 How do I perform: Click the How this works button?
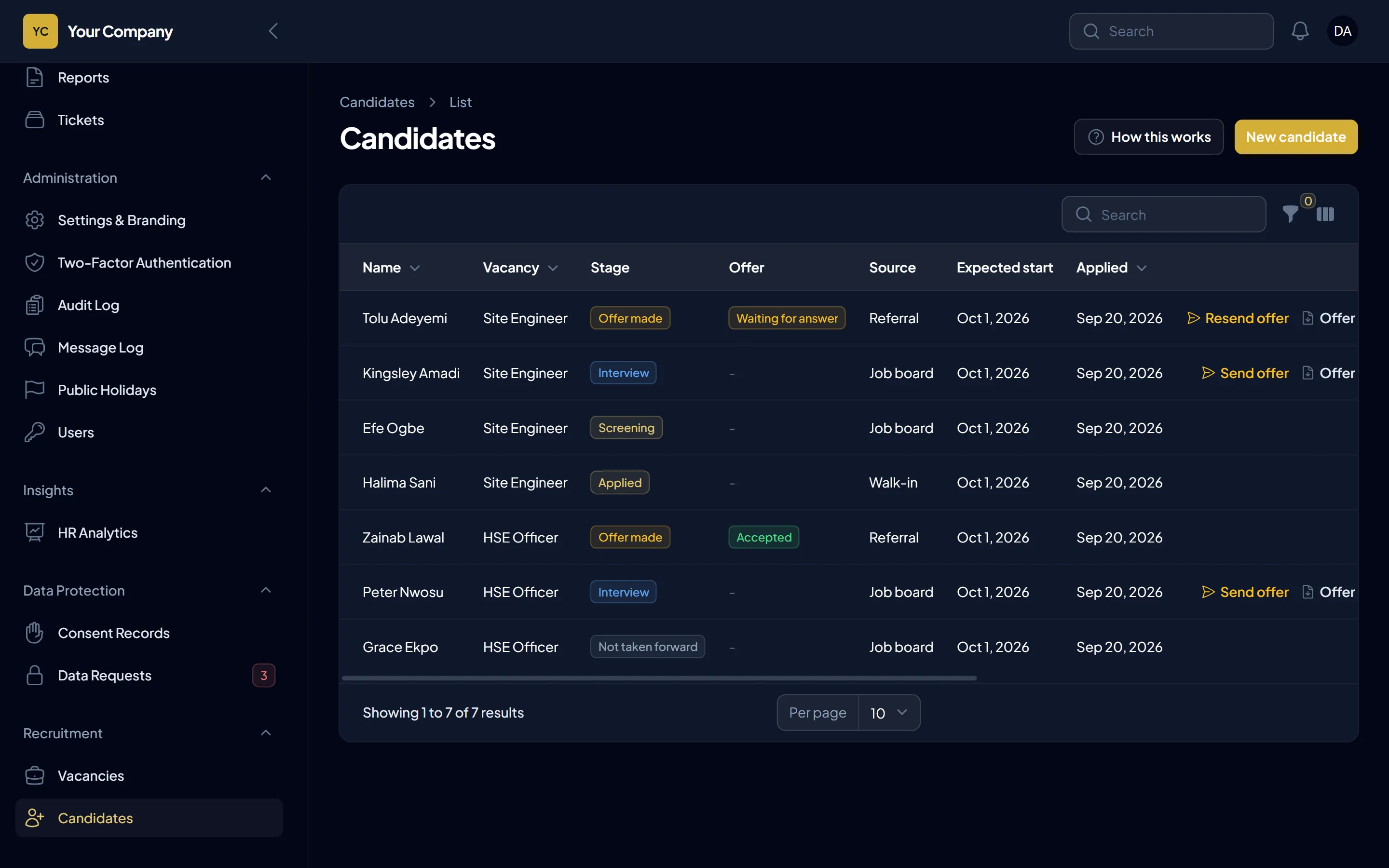(x=1148, y=137)
